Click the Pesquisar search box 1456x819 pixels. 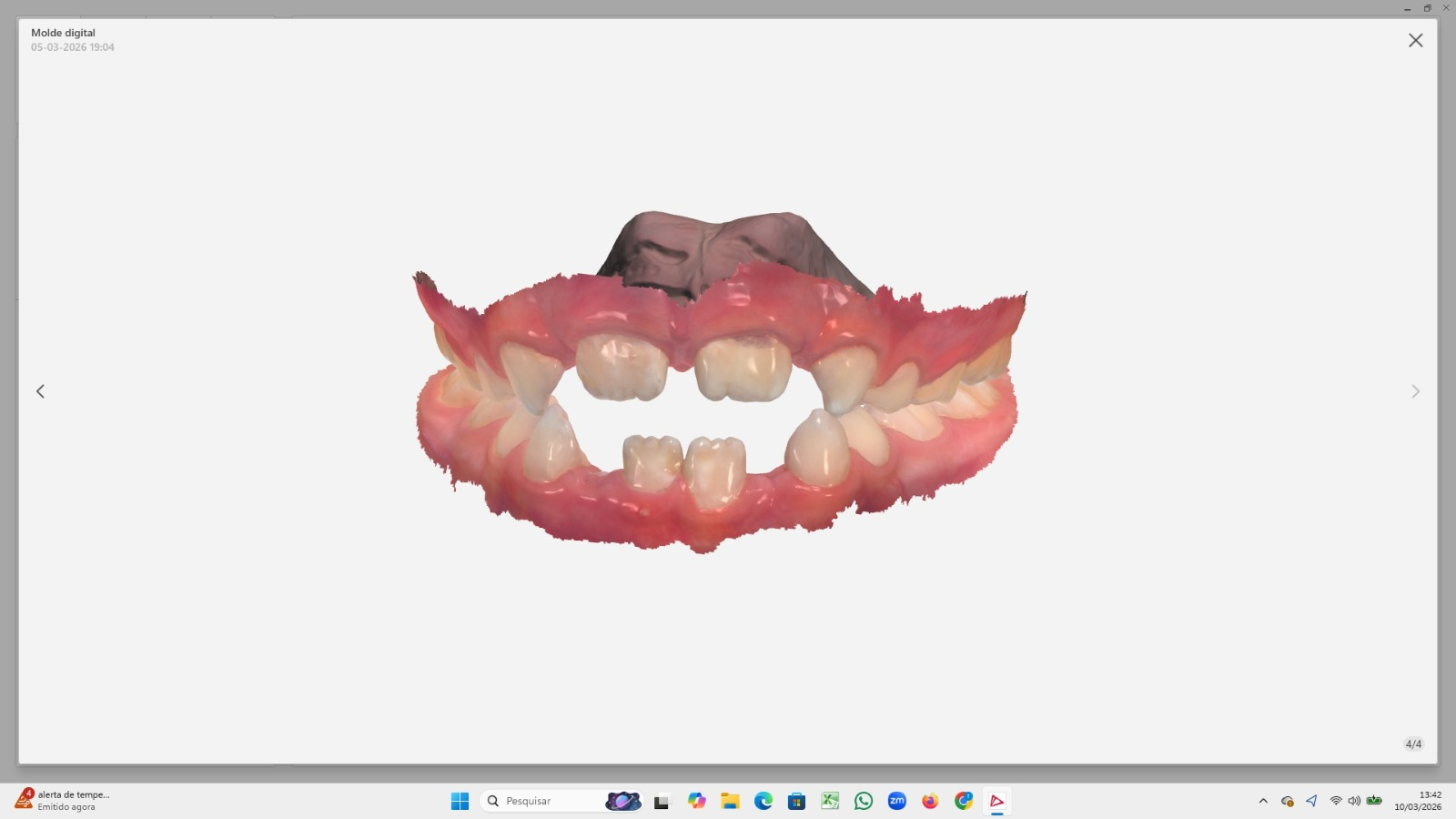(x=561, y=801)
